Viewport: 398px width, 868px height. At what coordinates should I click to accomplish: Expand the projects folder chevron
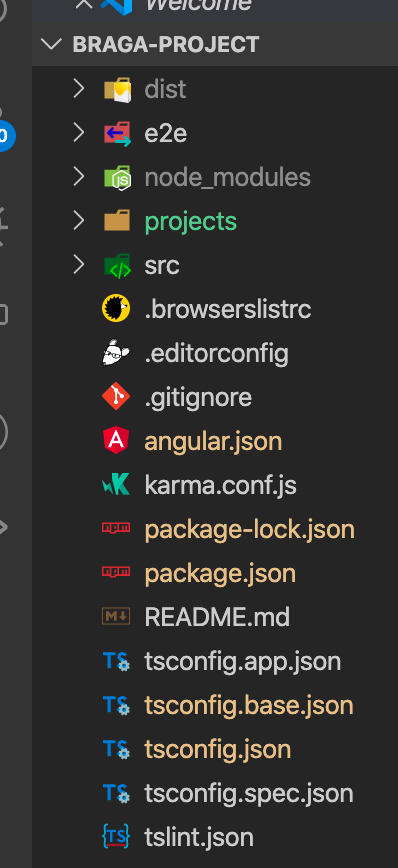(x=79, y=221)
